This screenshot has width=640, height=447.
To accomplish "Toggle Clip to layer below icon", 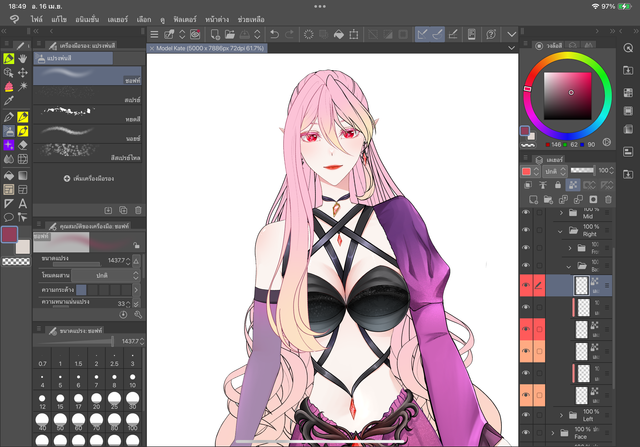I will [528, 185].
